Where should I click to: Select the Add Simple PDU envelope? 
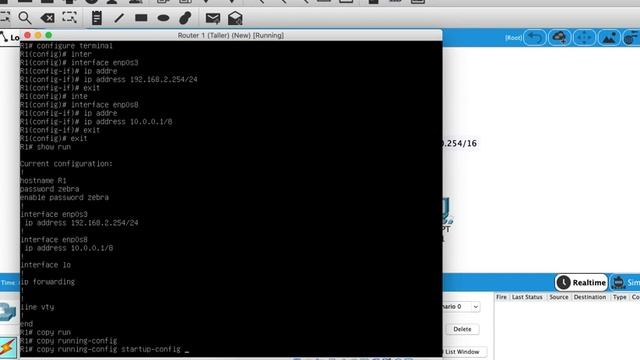tap(213, 18)
